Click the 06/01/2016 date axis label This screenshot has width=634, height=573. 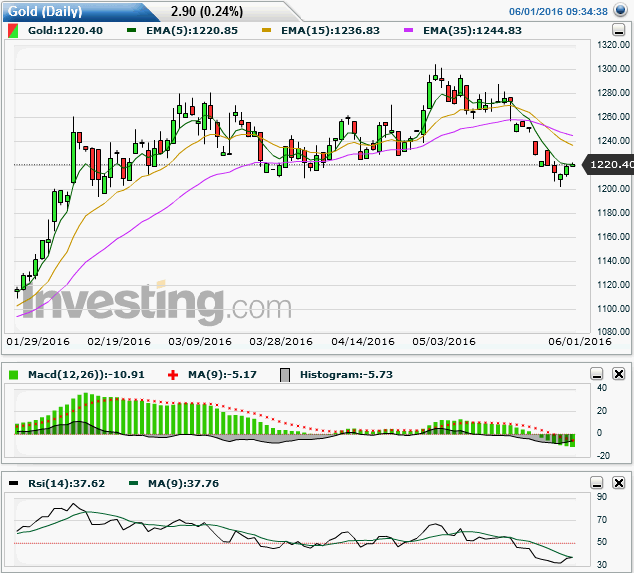click(580, 342)
